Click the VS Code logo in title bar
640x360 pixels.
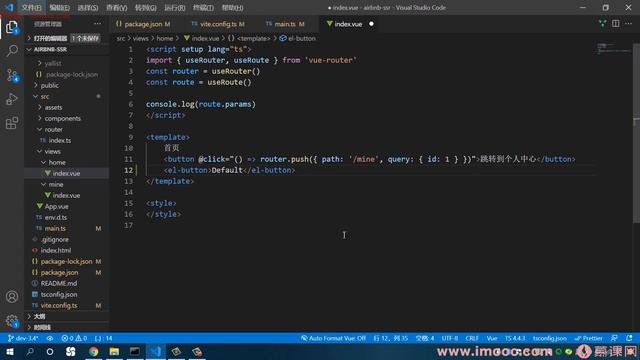(x=9, y=7)
